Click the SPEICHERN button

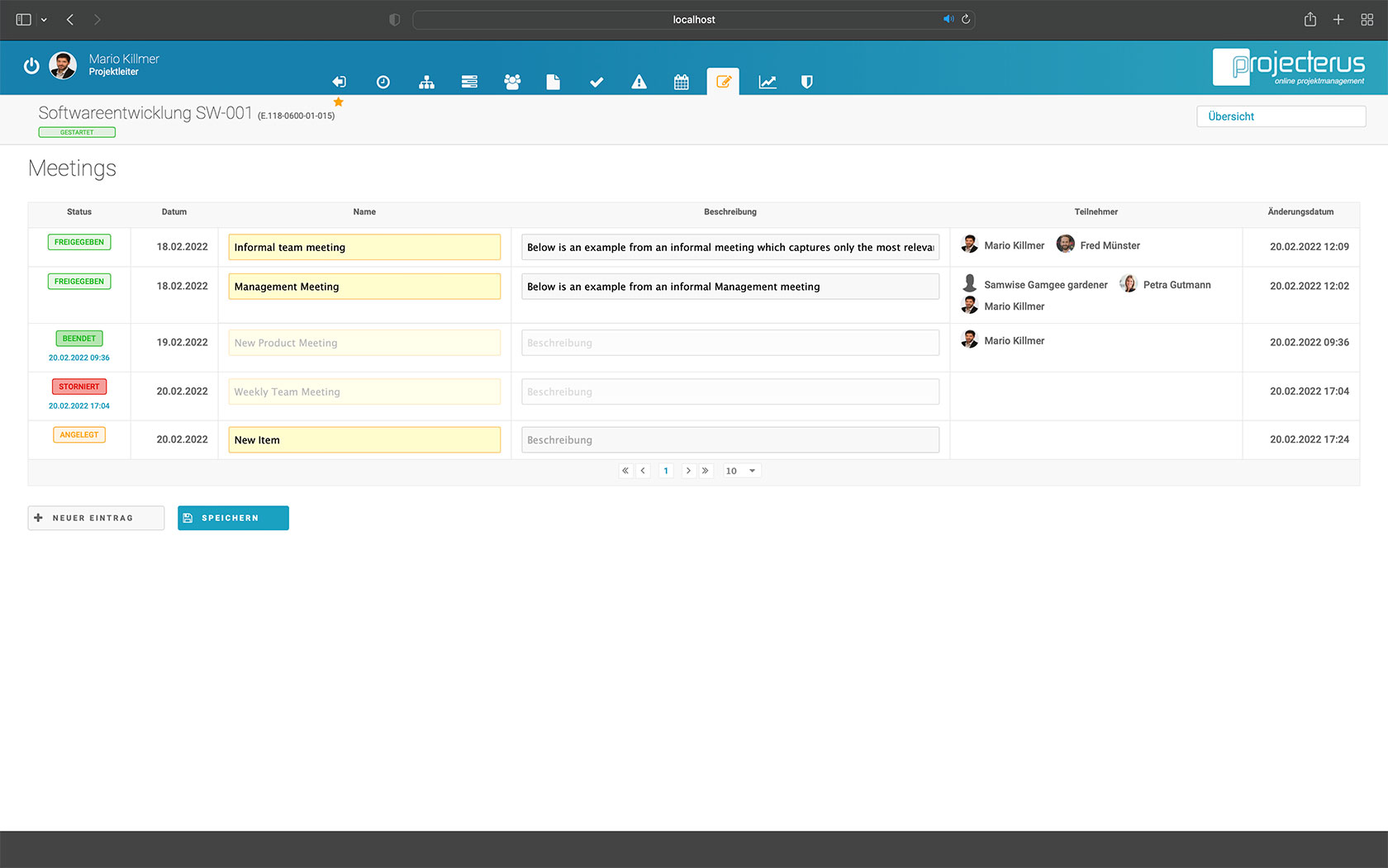click(232, 518)
